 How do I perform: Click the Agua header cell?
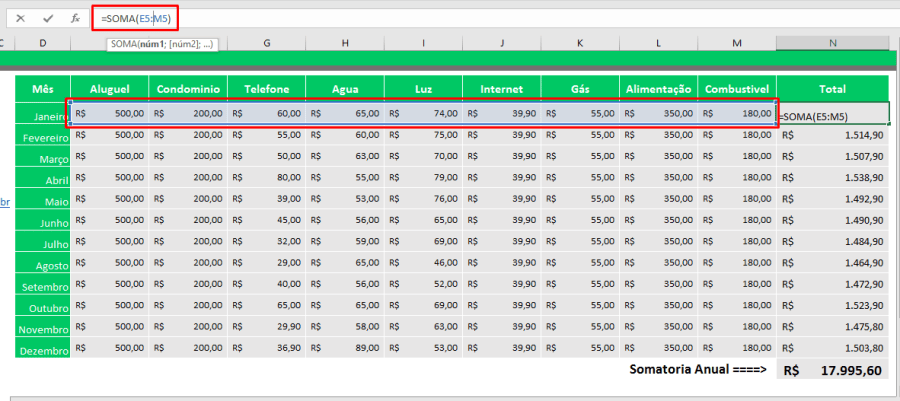[x=345, y=89]
